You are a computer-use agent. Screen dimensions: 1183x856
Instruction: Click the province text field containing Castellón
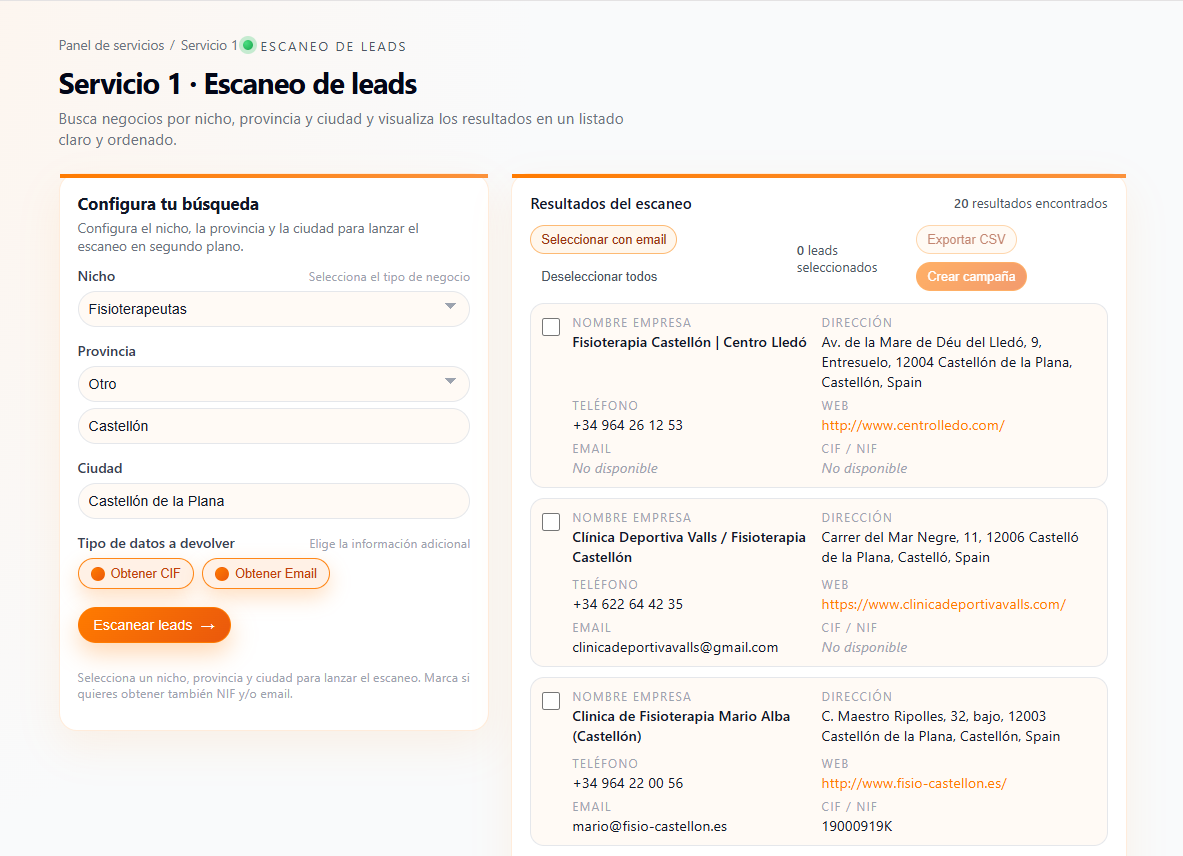click(273, 426)
